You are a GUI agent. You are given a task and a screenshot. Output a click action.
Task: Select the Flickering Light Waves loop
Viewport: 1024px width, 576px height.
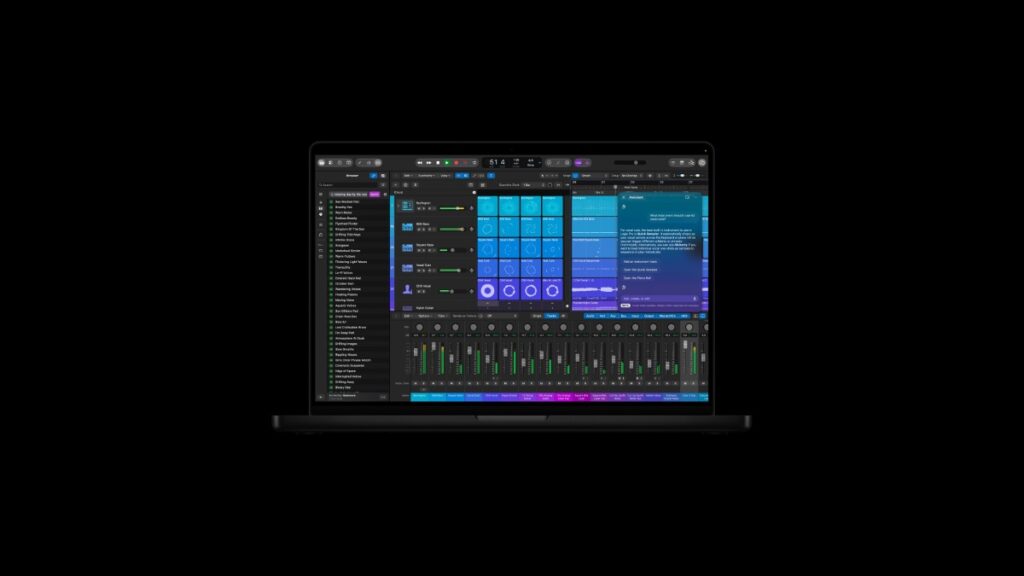pos(351,262)
